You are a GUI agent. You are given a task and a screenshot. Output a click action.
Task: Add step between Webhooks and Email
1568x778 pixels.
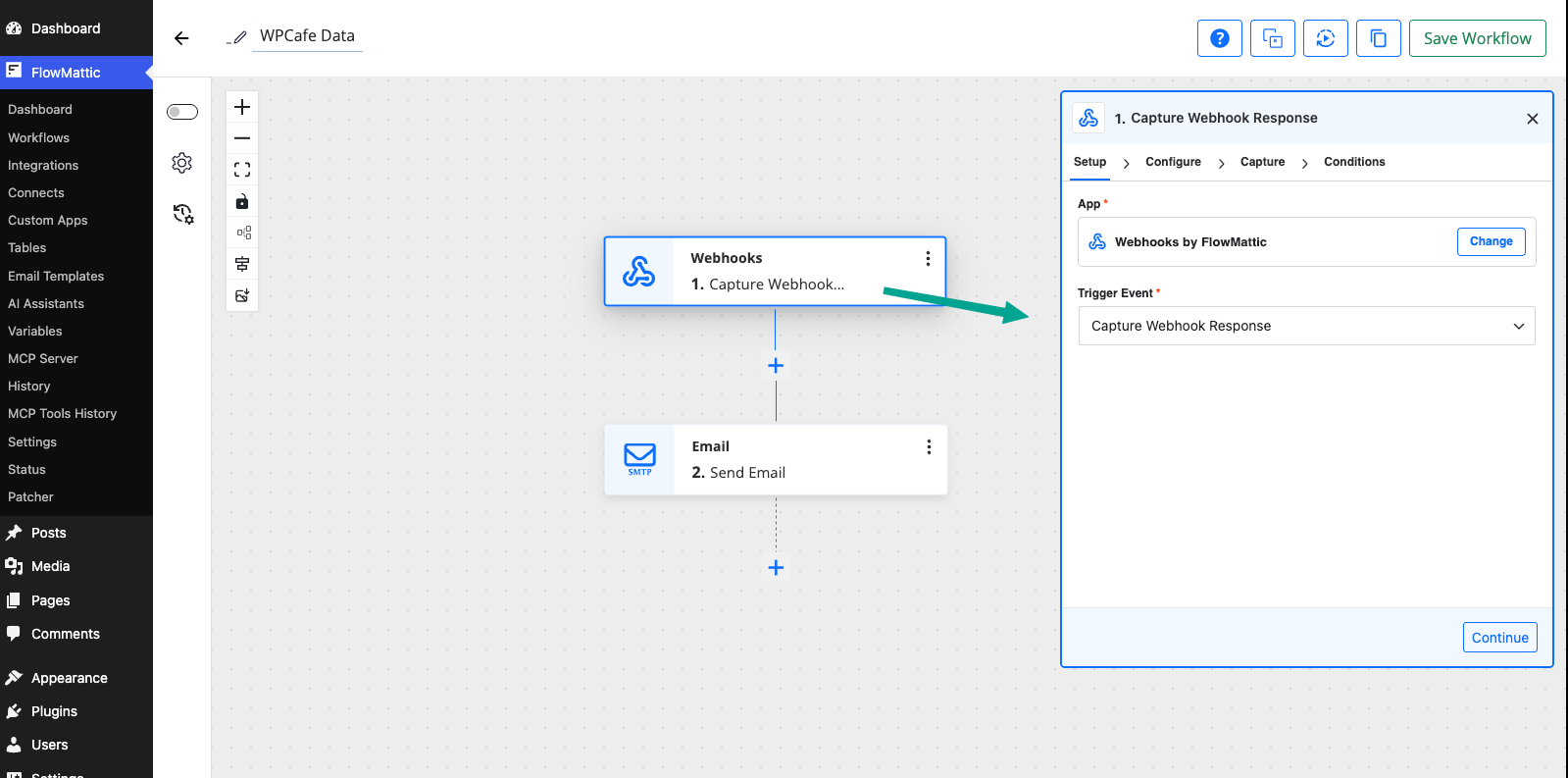click(776, 366)
